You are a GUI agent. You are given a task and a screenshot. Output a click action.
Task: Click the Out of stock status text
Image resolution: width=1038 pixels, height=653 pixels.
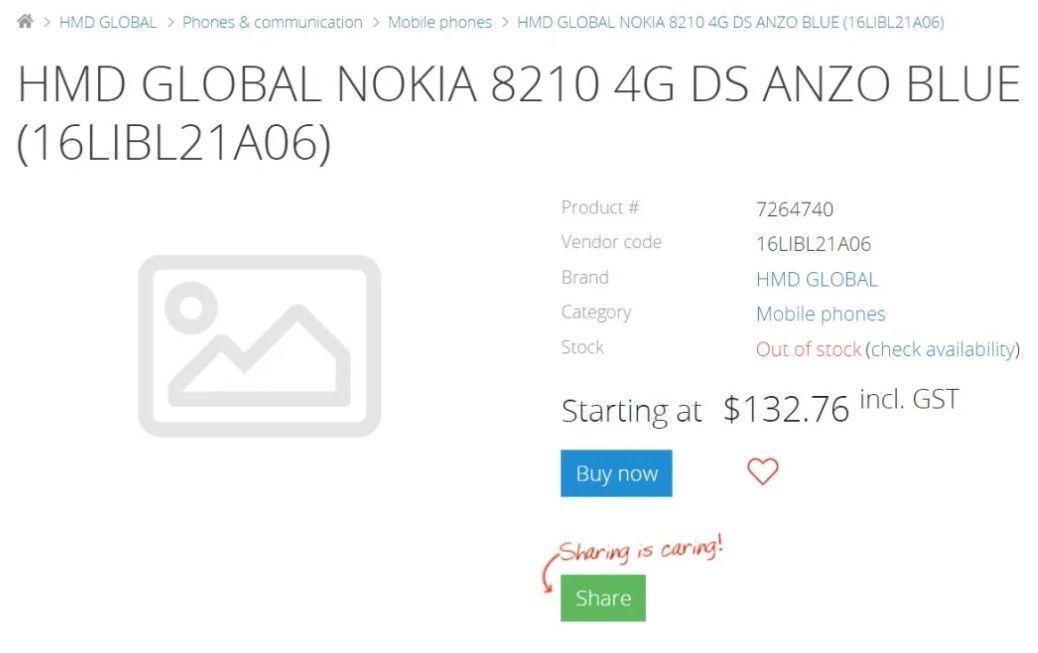coord(806,349)
